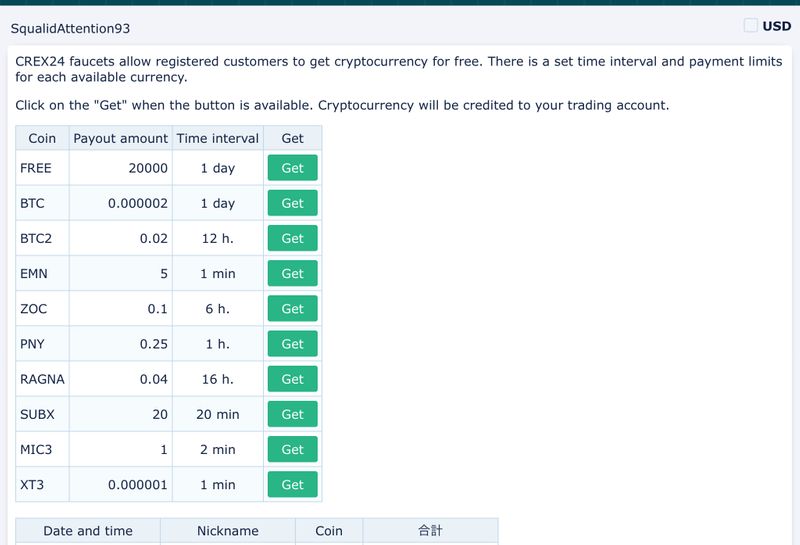Select the RAGNA coin name cell
This screenshot has width=800, height=545.
(x=42, y=379)
